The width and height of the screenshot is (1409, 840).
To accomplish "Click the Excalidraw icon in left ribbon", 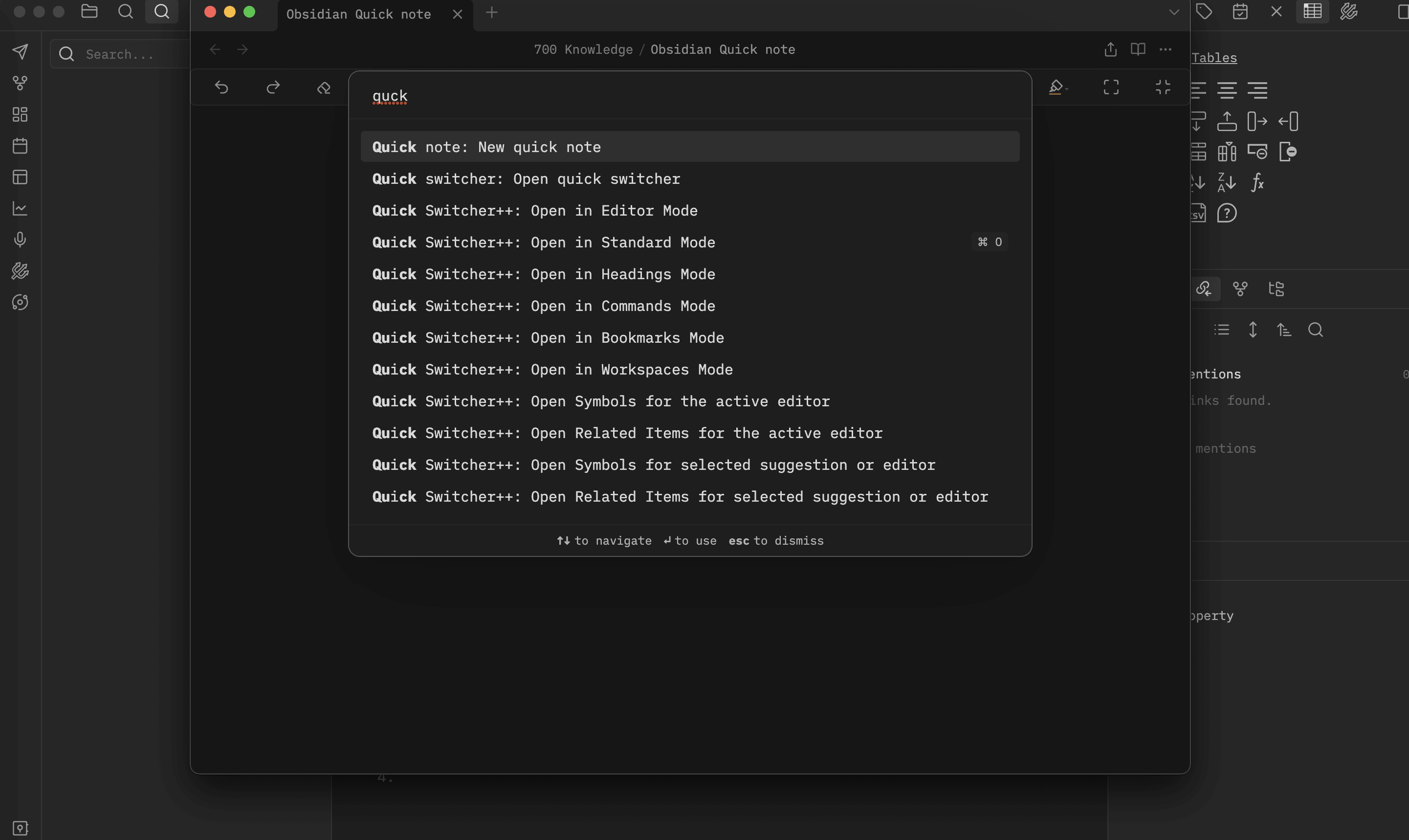I will click(21, 271).
